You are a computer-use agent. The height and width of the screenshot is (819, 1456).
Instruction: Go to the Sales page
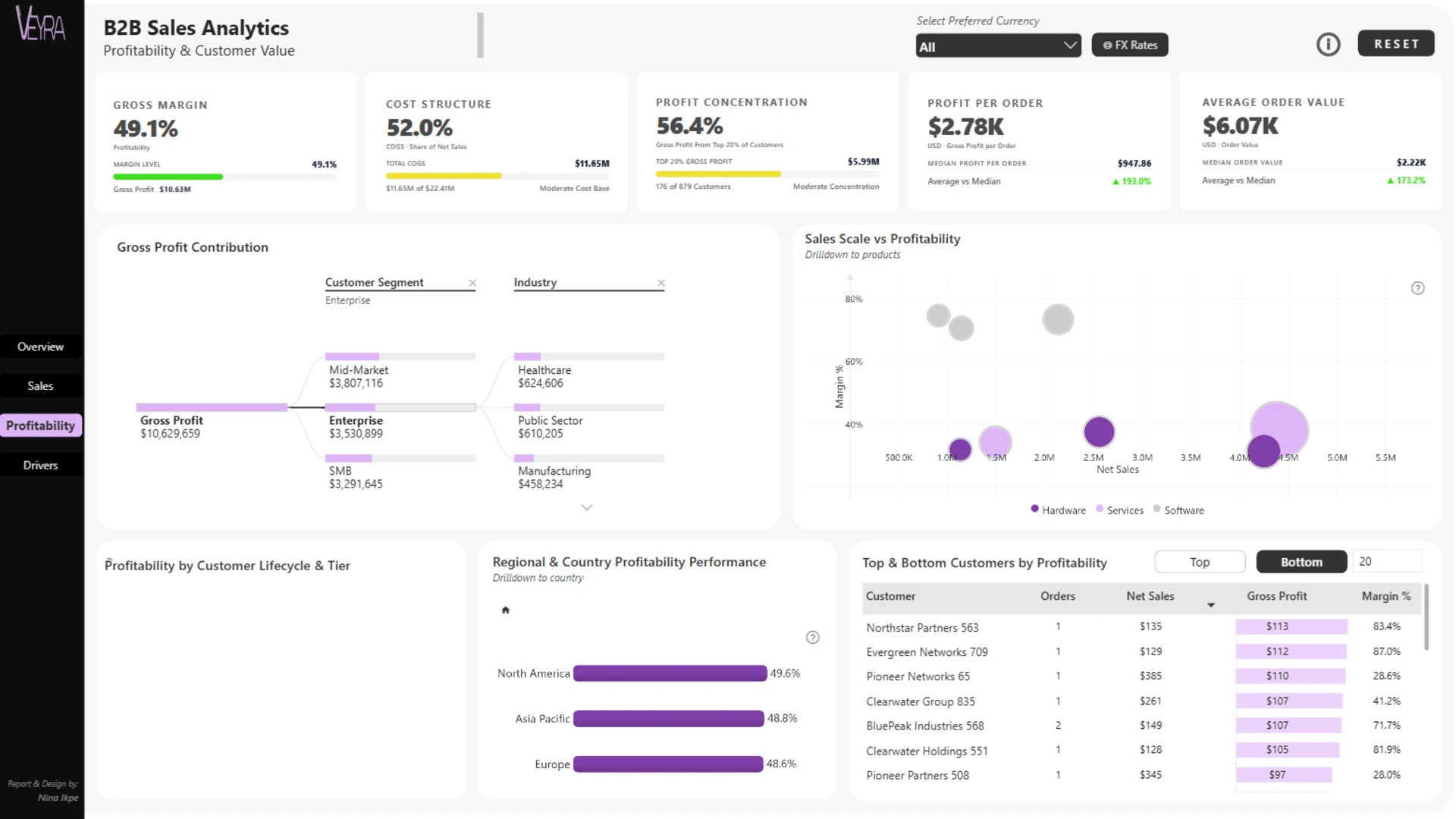[x=41, y=386]
